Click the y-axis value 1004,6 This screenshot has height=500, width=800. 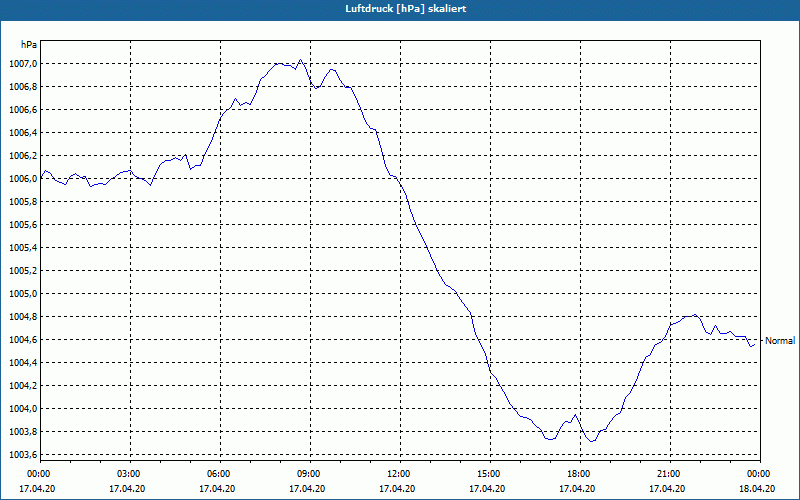pyautogui.click(x=23, y=340)
